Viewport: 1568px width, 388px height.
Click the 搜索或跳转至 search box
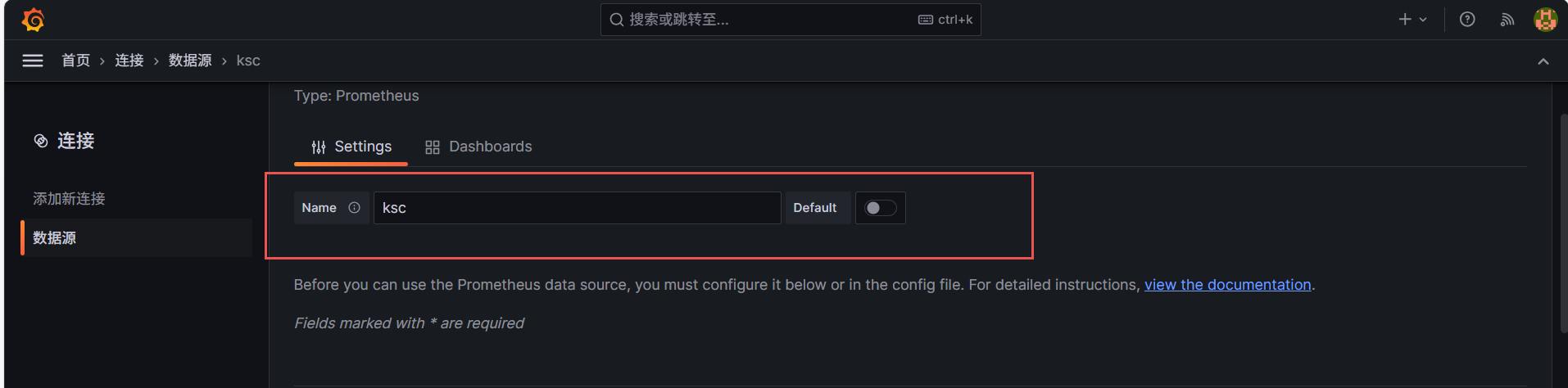coord(770,20)
